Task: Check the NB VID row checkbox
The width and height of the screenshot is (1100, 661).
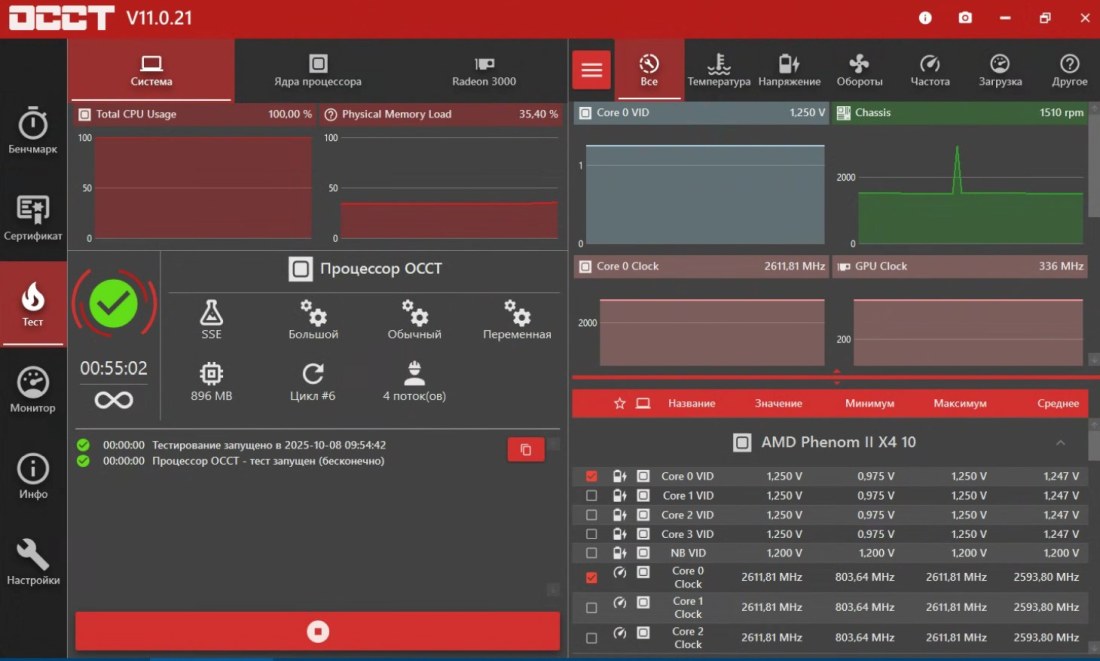Action: 591,553
